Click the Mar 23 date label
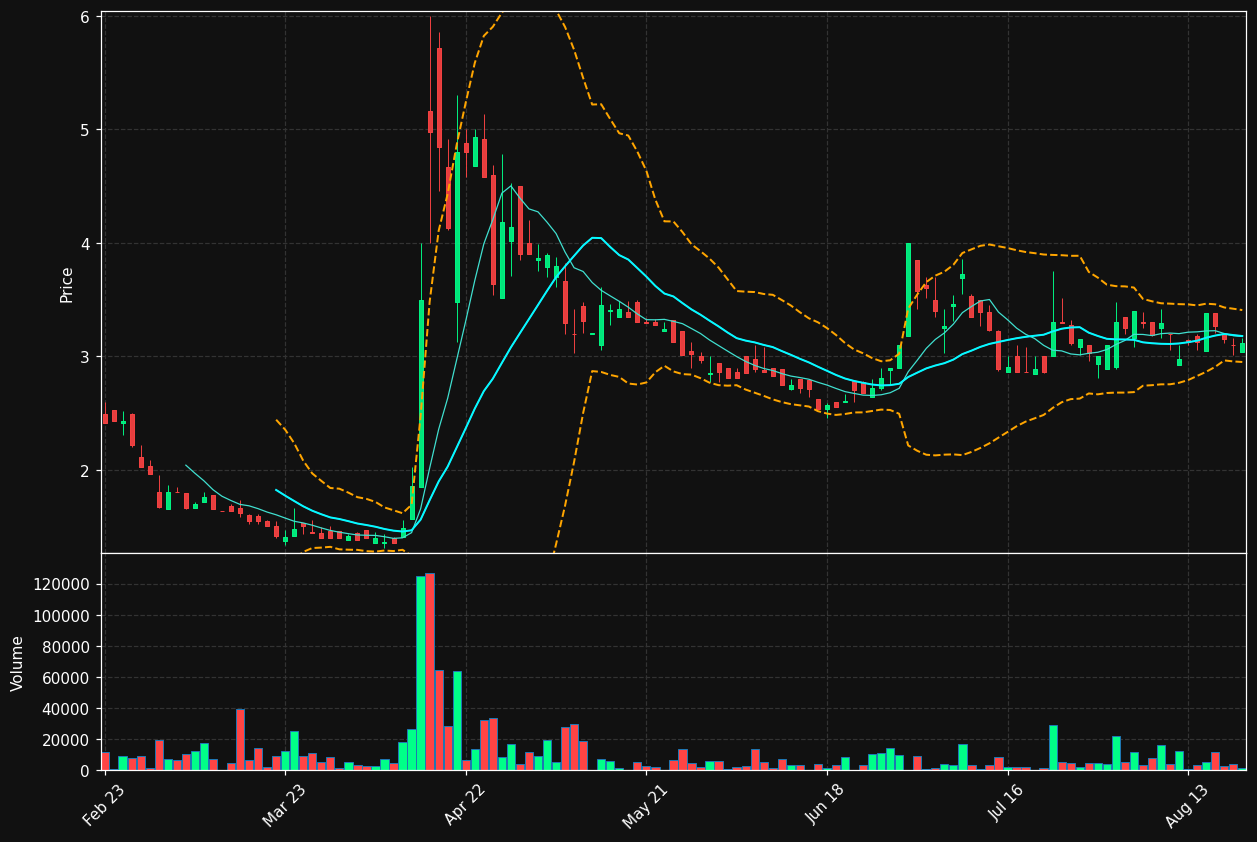This screenshot has height=842, width=1257. (285, 806)
